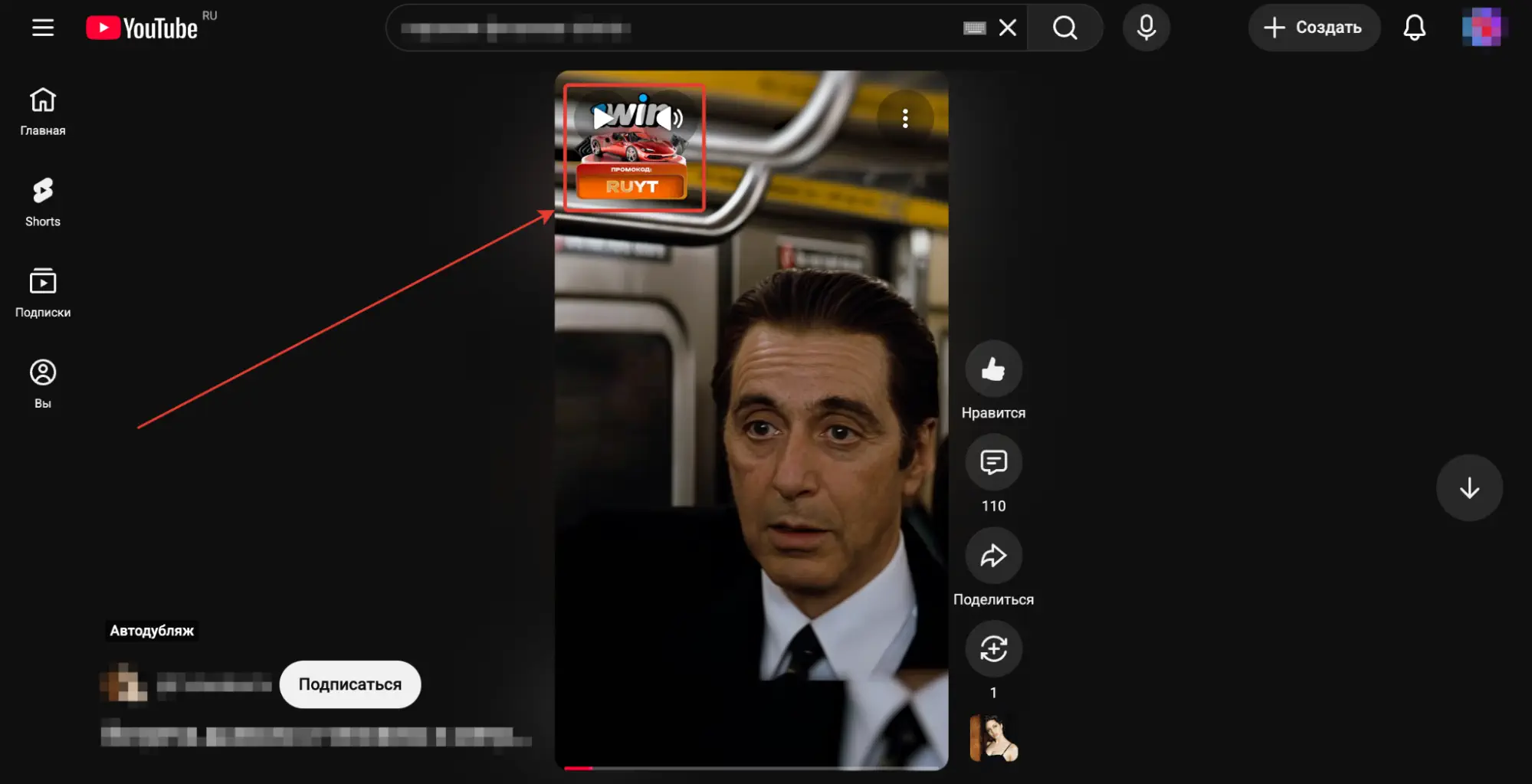This screenshot has width=1532, height=784.
Task: Open notifications bell
Action: [x=1414, y=28]
